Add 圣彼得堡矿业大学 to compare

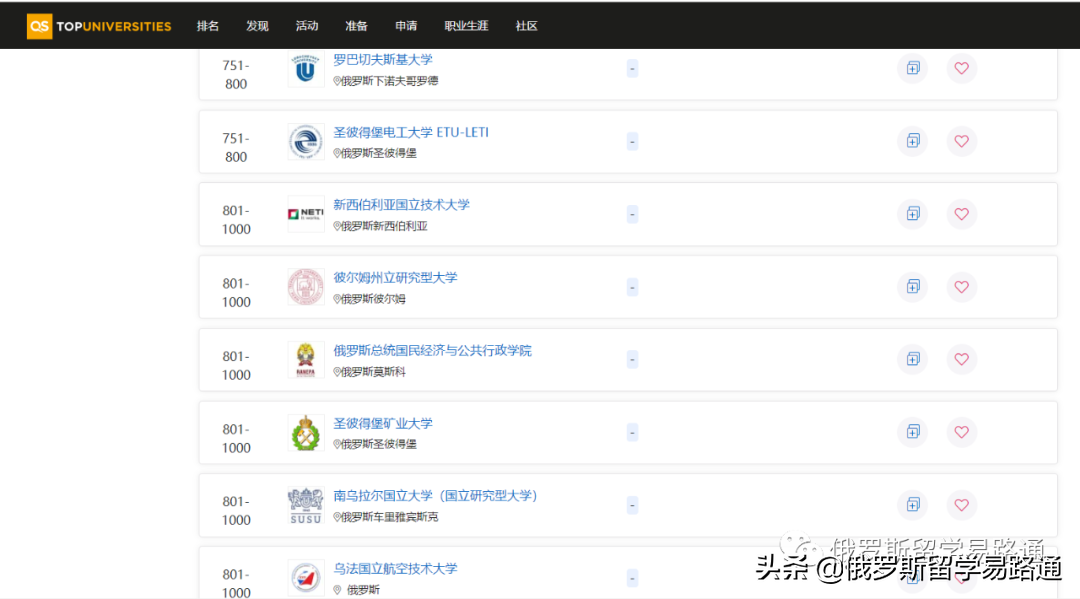(913, 432)
